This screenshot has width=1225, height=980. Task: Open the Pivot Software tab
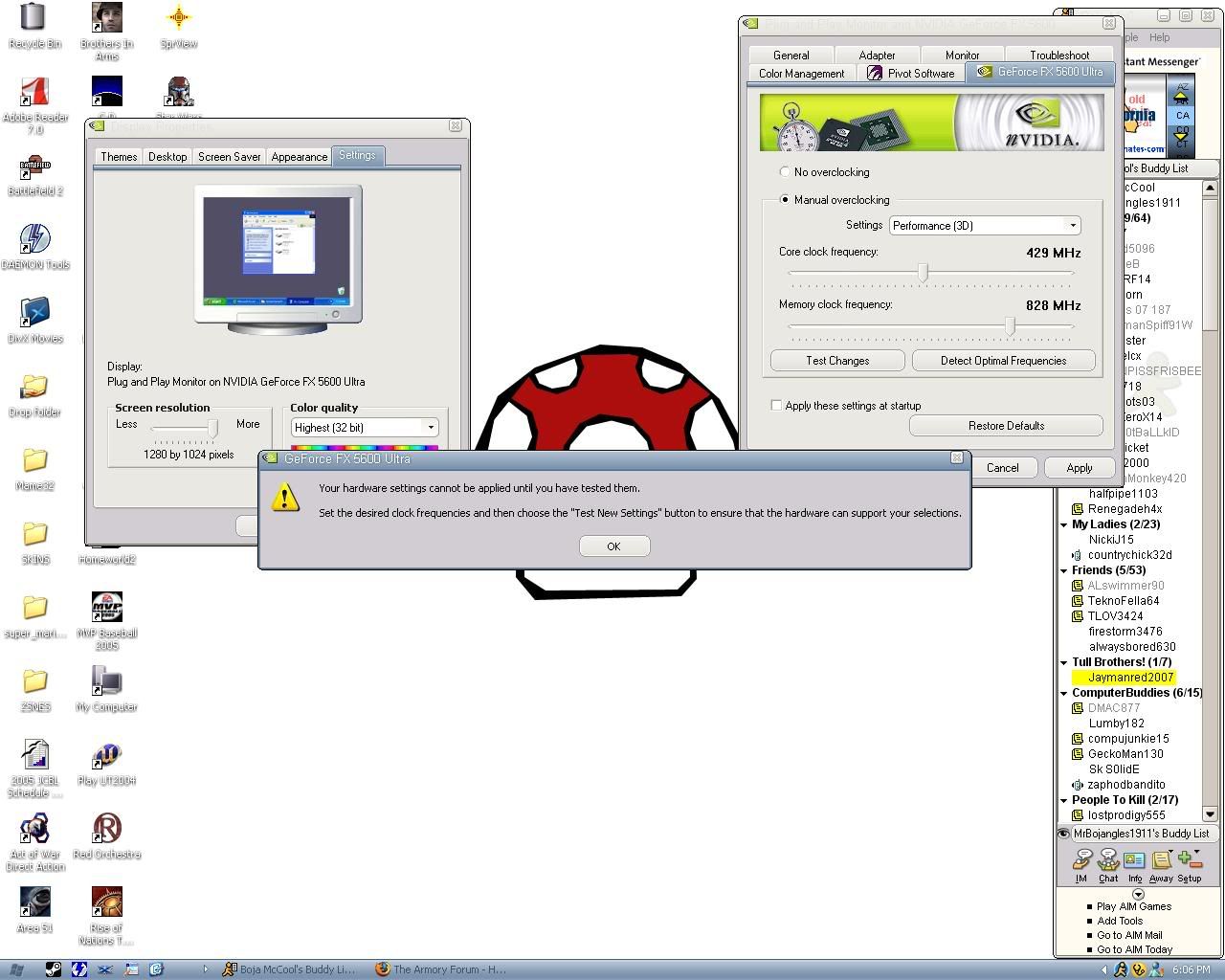pos(911,74)
